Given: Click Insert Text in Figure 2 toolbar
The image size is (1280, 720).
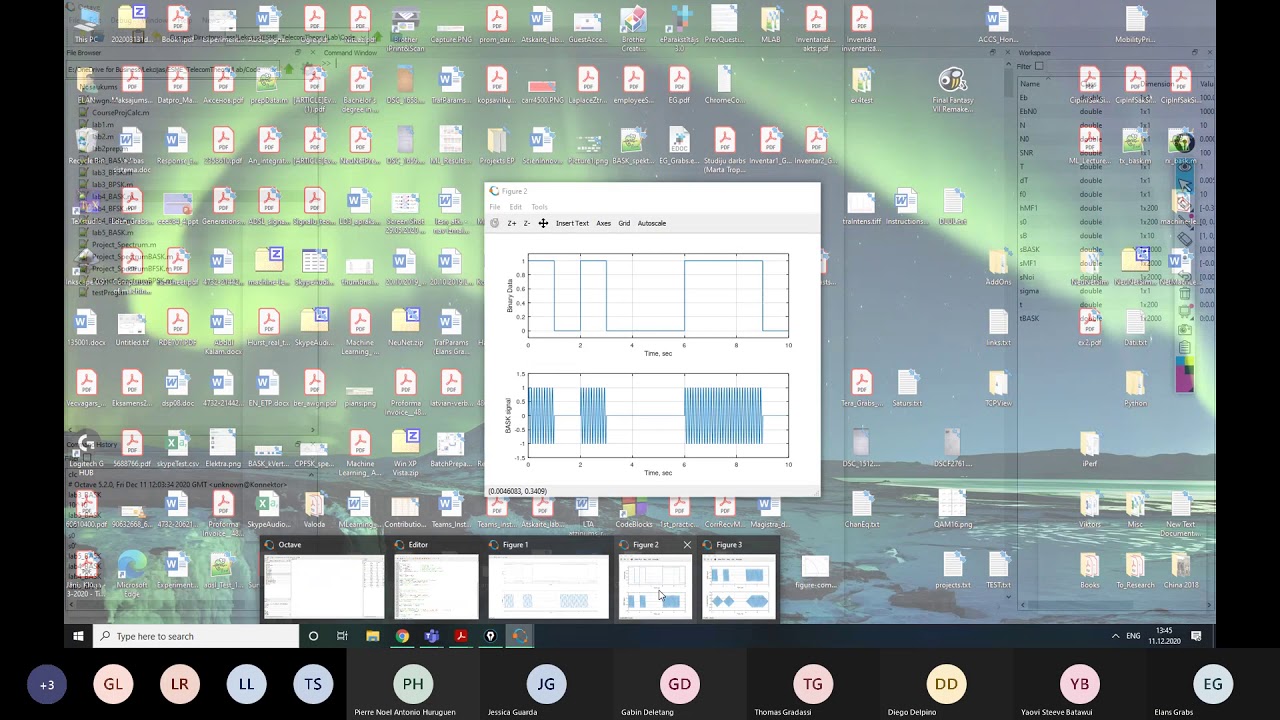Looking at the screenshot, I should click(572, 223).
